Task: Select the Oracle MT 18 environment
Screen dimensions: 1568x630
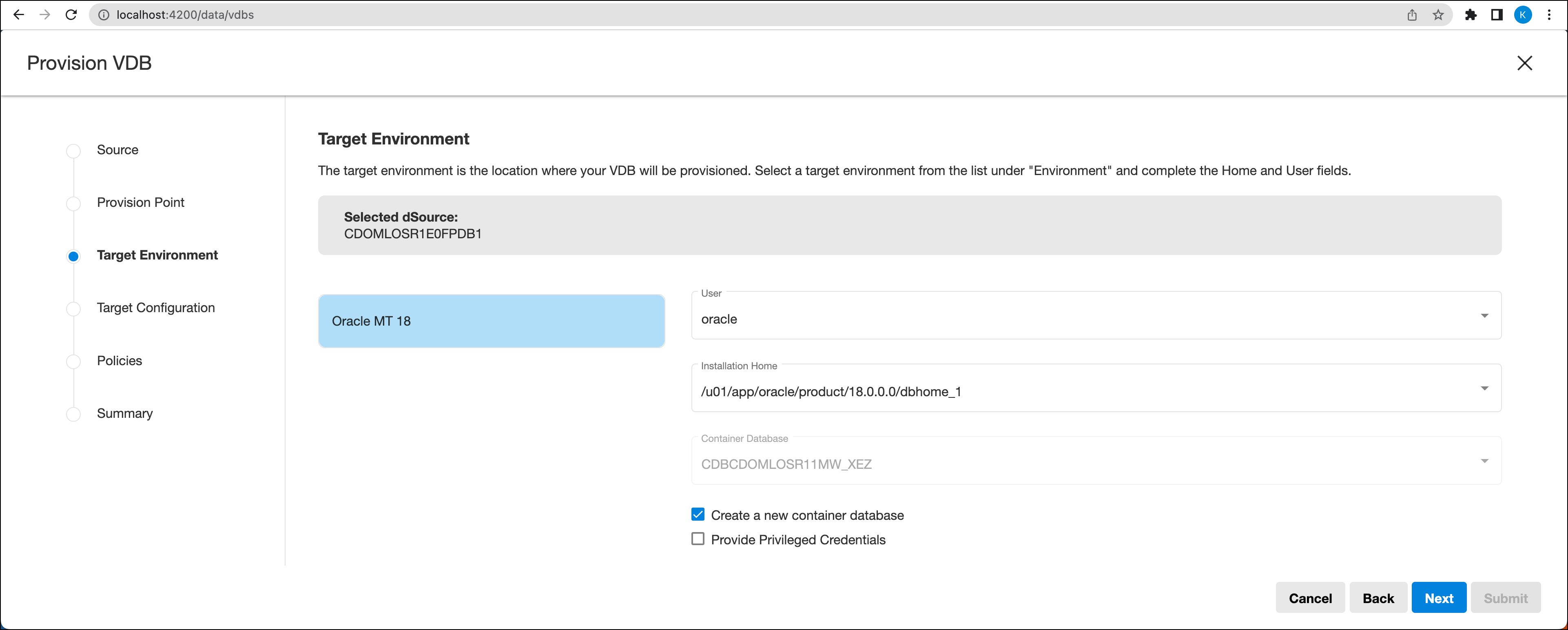Action: click(x=491, y=322)
